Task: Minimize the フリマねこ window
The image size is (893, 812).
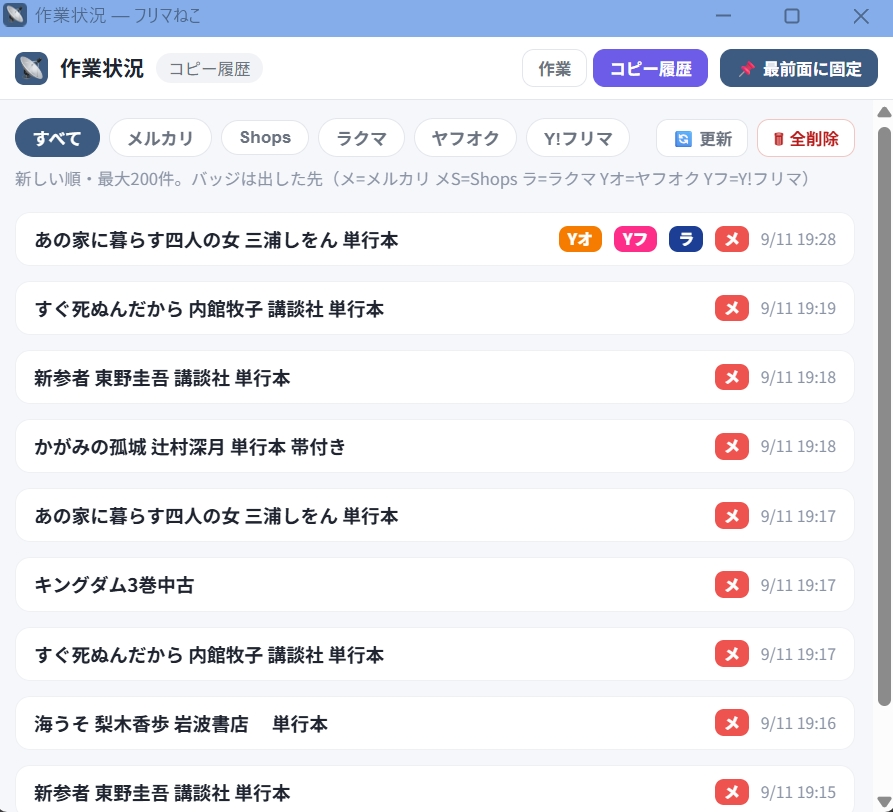Action: coord(723,16)
